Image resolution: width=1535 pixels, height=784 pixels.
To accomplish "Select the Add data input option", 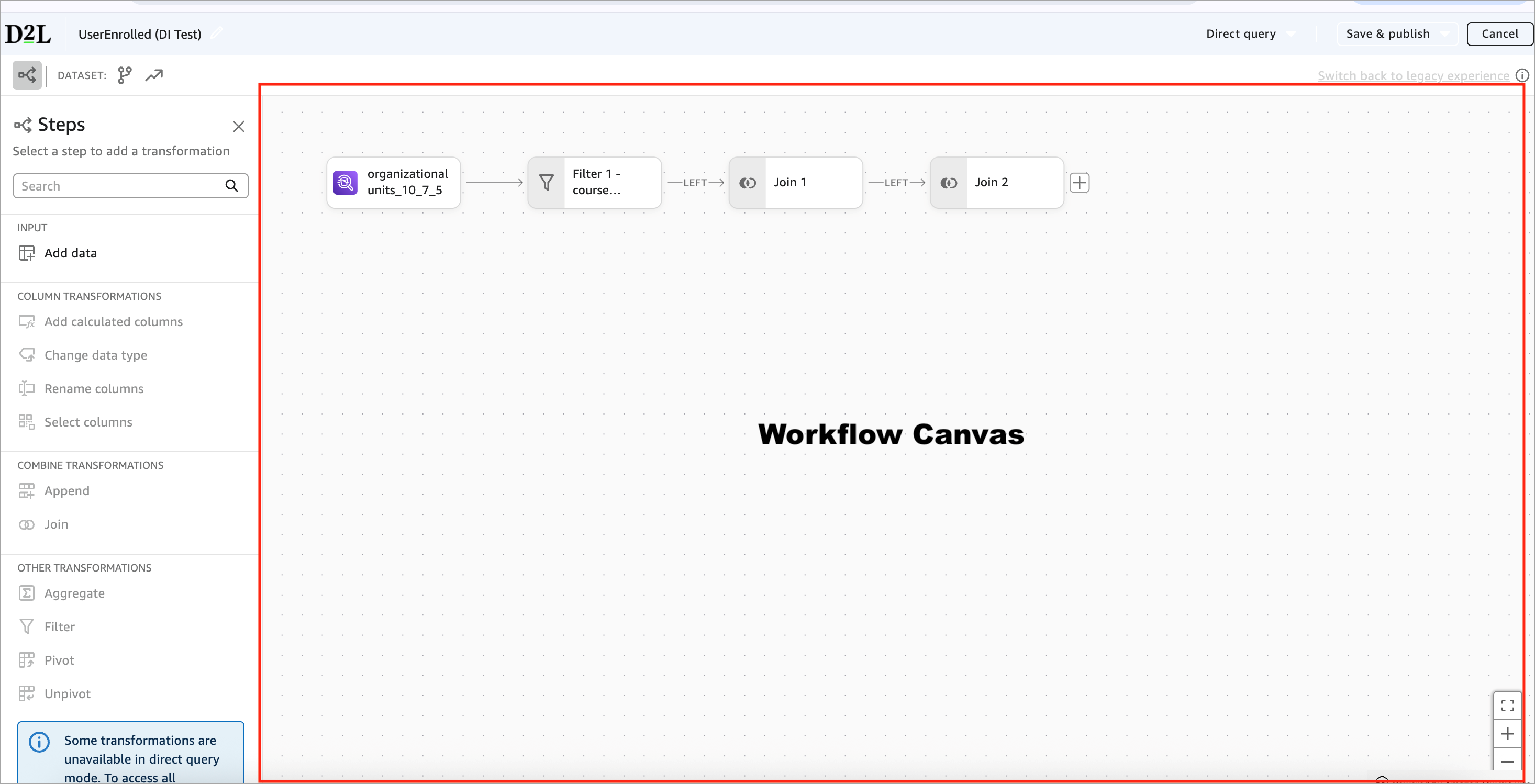I will coord(70,253).
